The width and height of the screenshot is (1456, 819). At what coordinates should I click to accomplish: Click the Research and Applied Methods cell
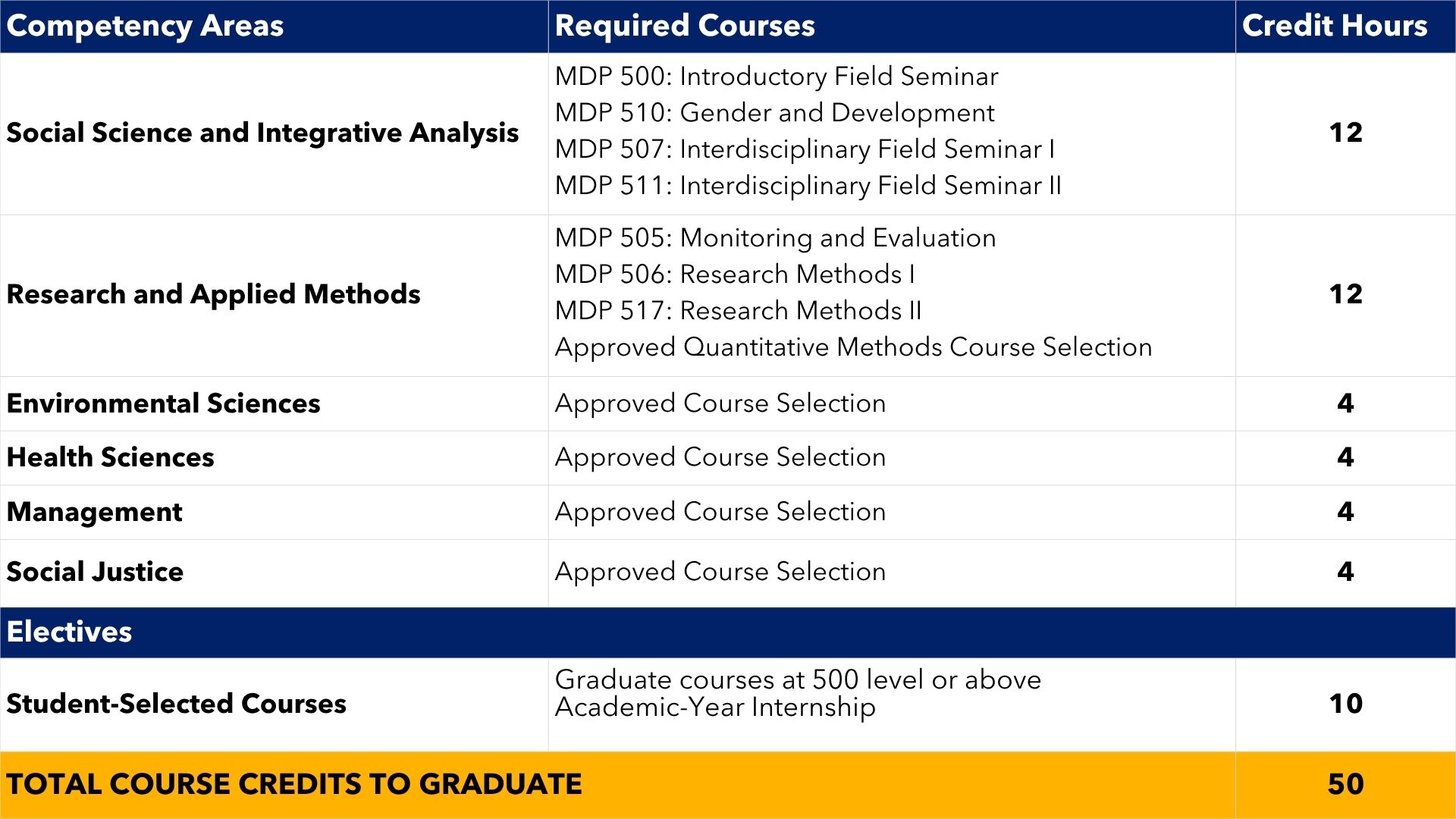(x=213, y=294)
